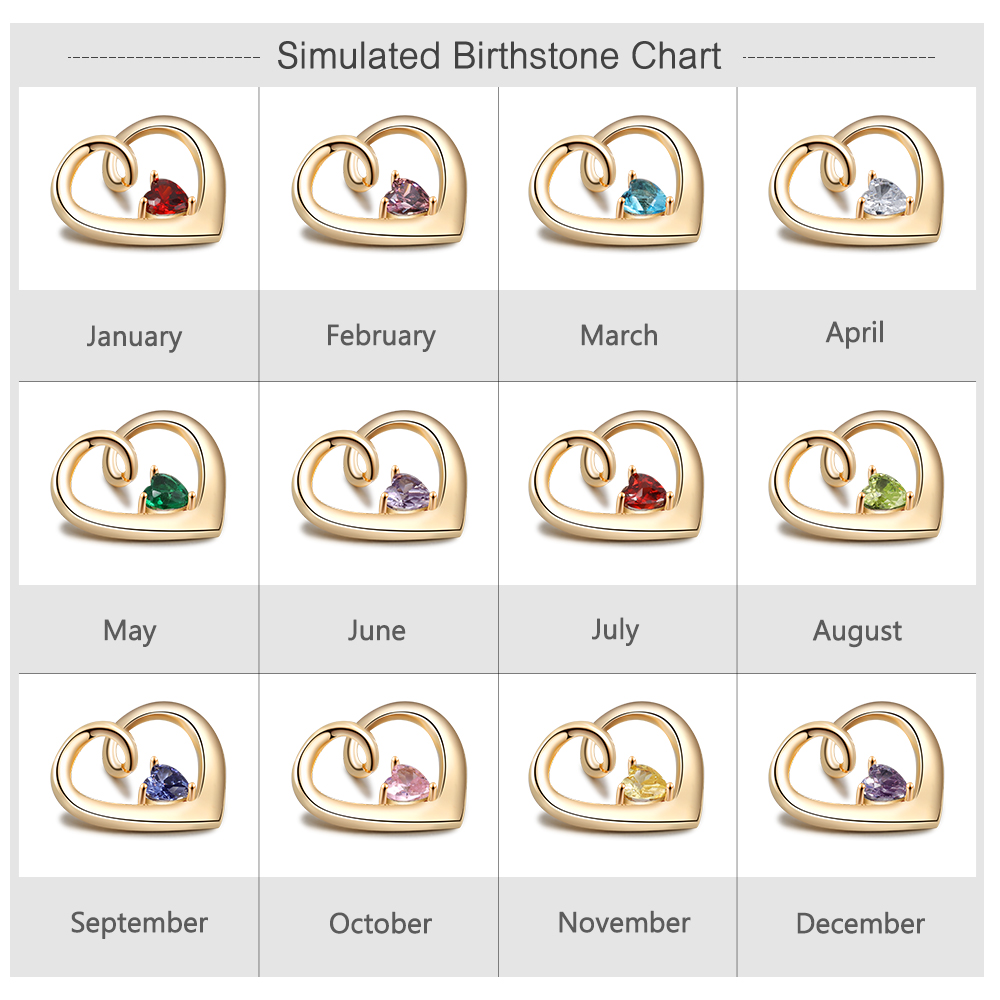Click the yellow gemstone in November pendant
1000x1000 pixels.
[644, 783]
